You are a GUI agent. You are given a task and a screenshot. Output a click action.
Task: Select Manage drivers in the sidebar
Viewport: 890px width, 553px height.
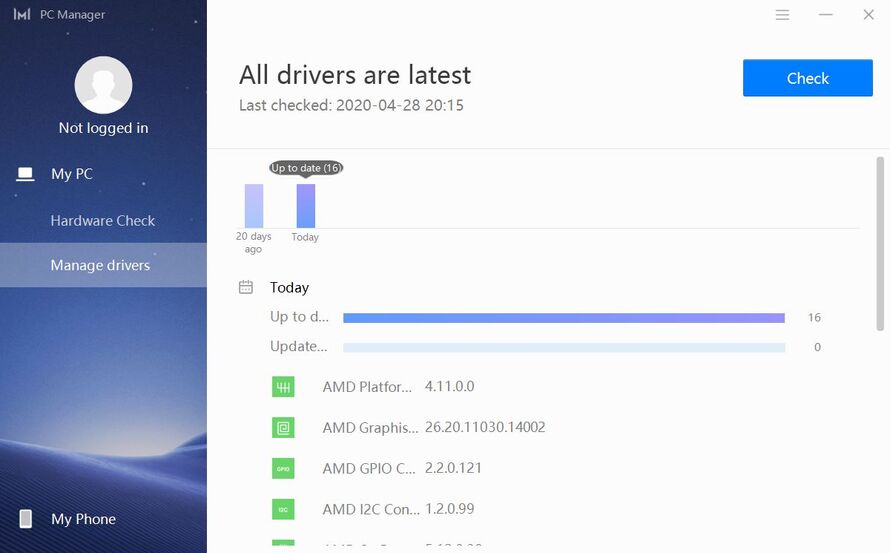pos(100,265)
